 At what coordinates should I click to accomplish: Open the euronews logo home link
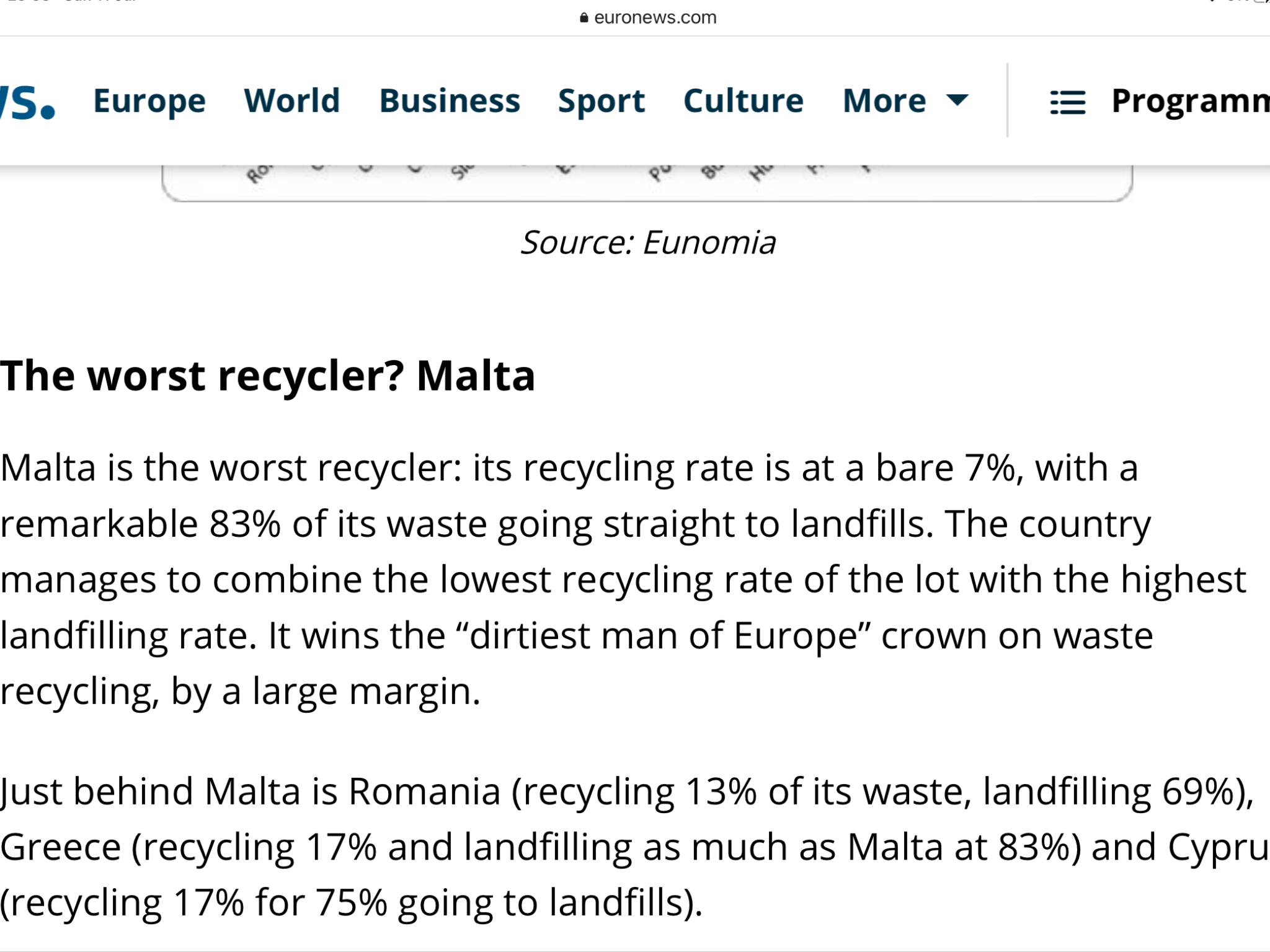(28, 101)
